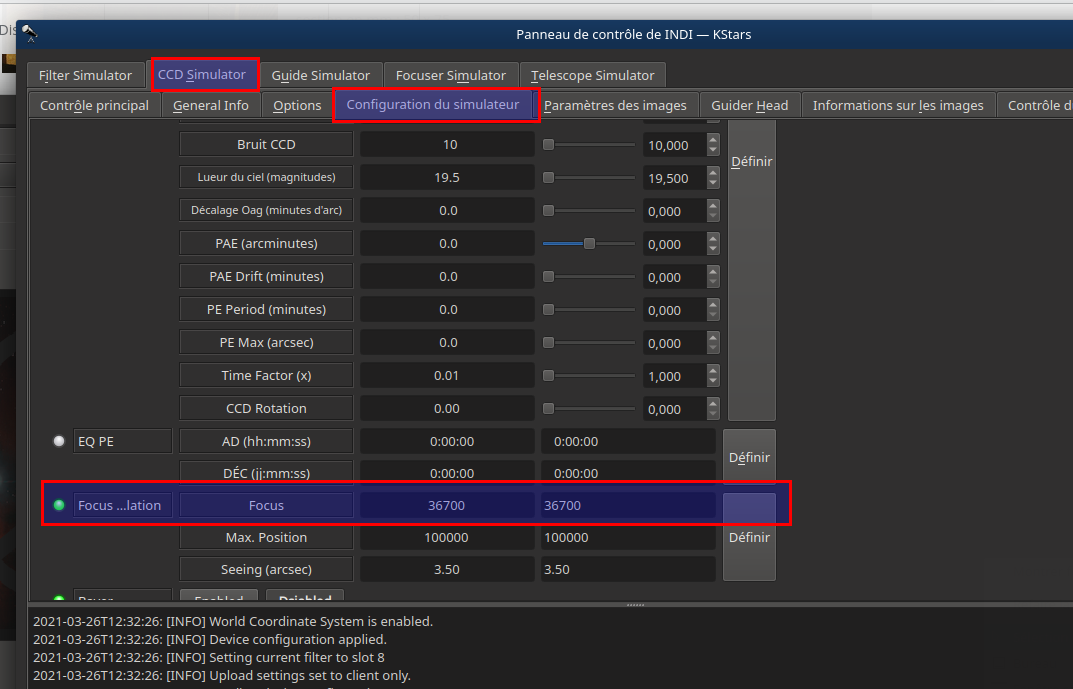
Task: Switch to the Filter Simulator tab
Action: [x=86, y=75]
